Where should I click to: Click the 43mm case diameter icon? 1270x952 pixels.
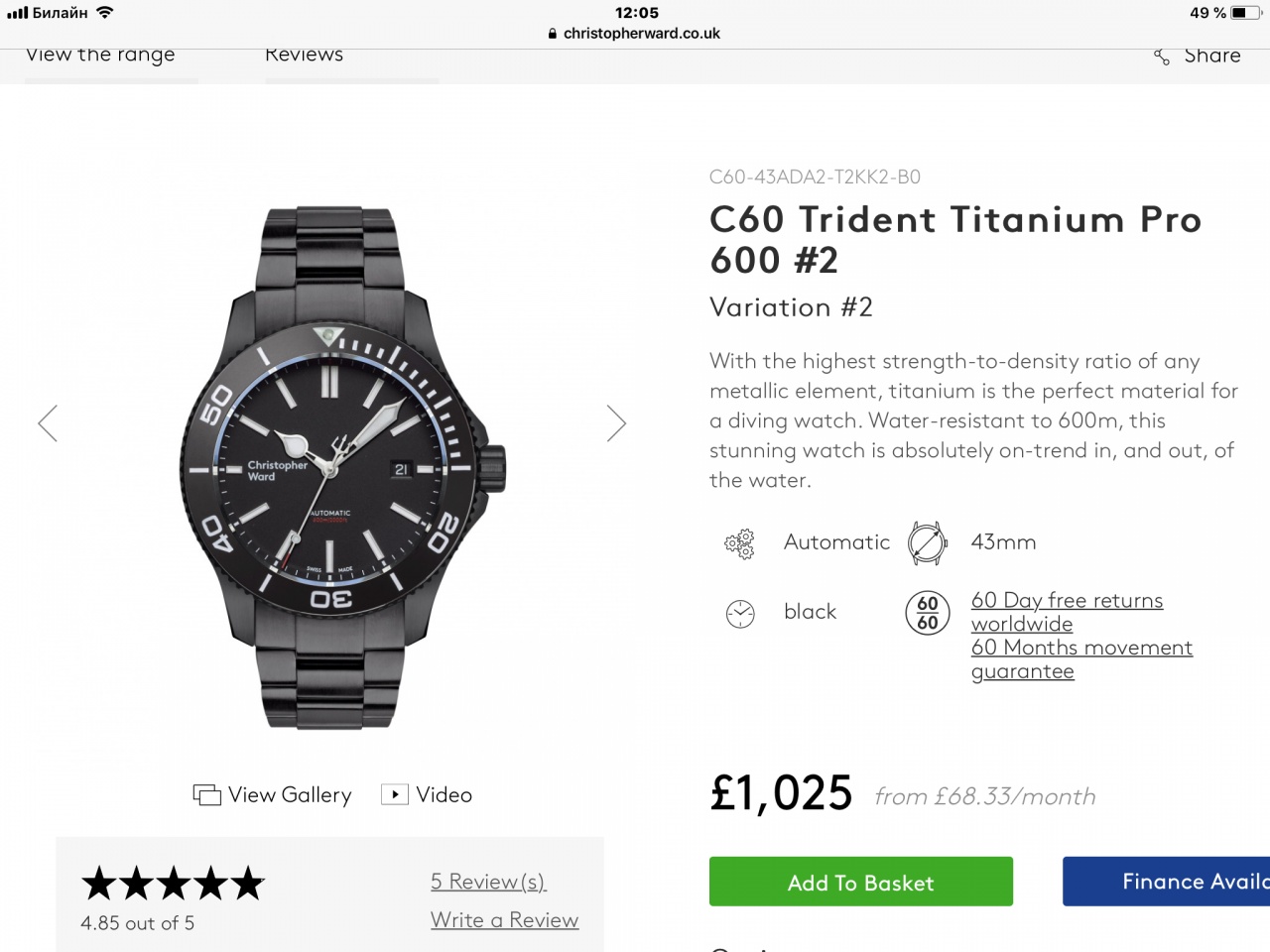click(x=926, y=543)
